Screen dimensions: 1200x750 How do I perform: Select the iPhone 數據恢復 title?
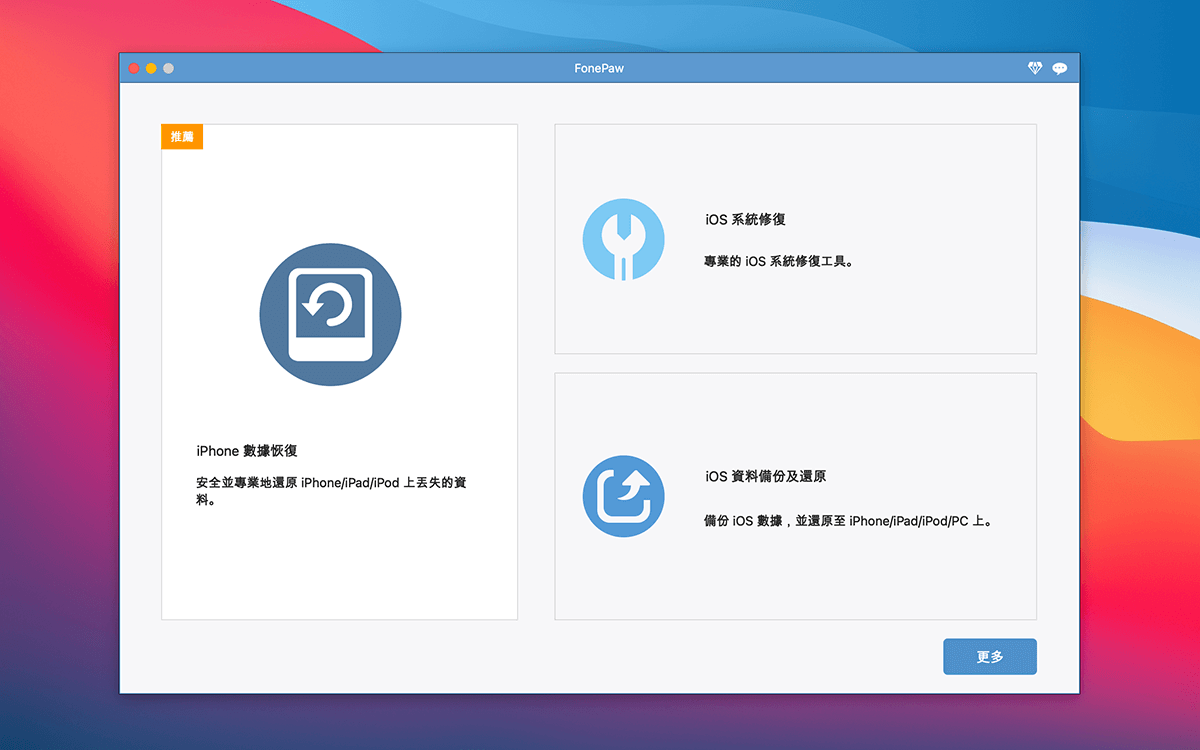tap(247, 451)
